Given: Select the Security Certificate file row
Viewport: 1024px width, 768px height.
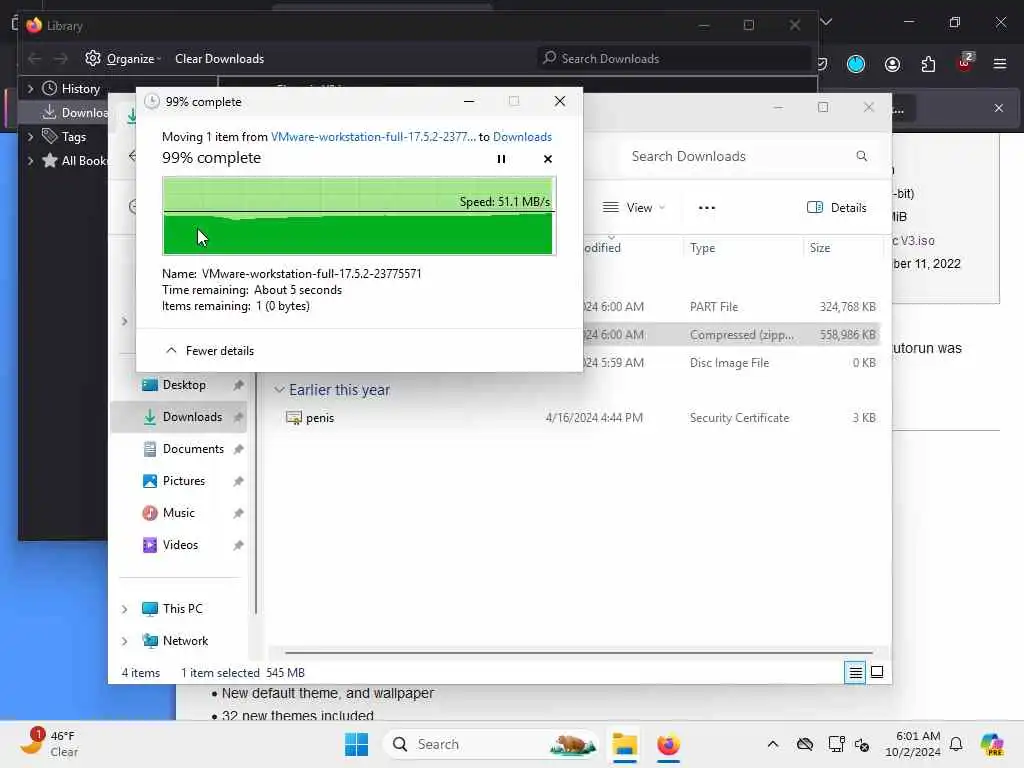Looking at the screenshot, I should click(575, 418).
